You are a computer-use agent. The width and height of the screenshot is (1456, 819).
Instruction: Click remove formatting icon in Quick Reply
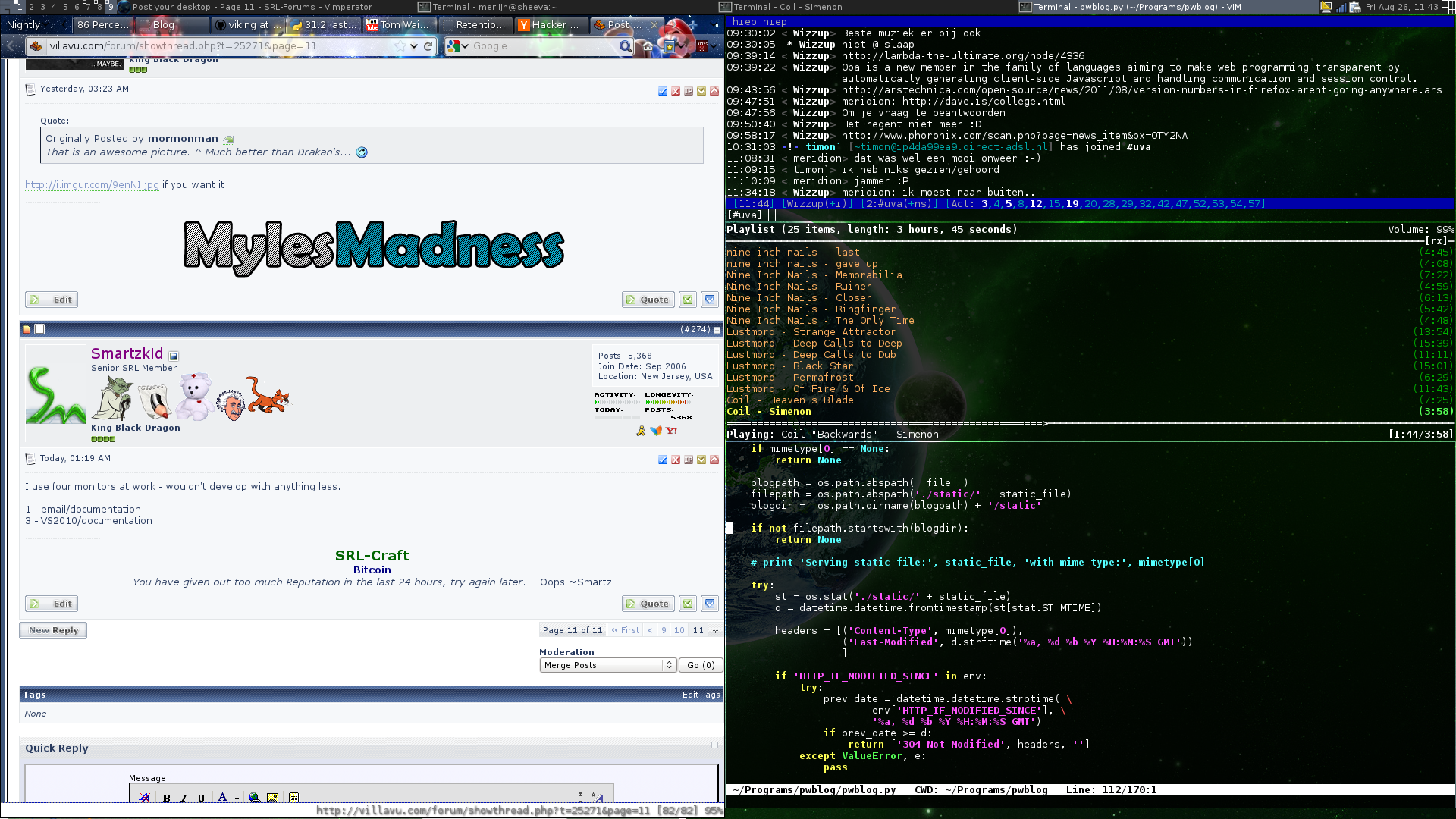point(144,798)
